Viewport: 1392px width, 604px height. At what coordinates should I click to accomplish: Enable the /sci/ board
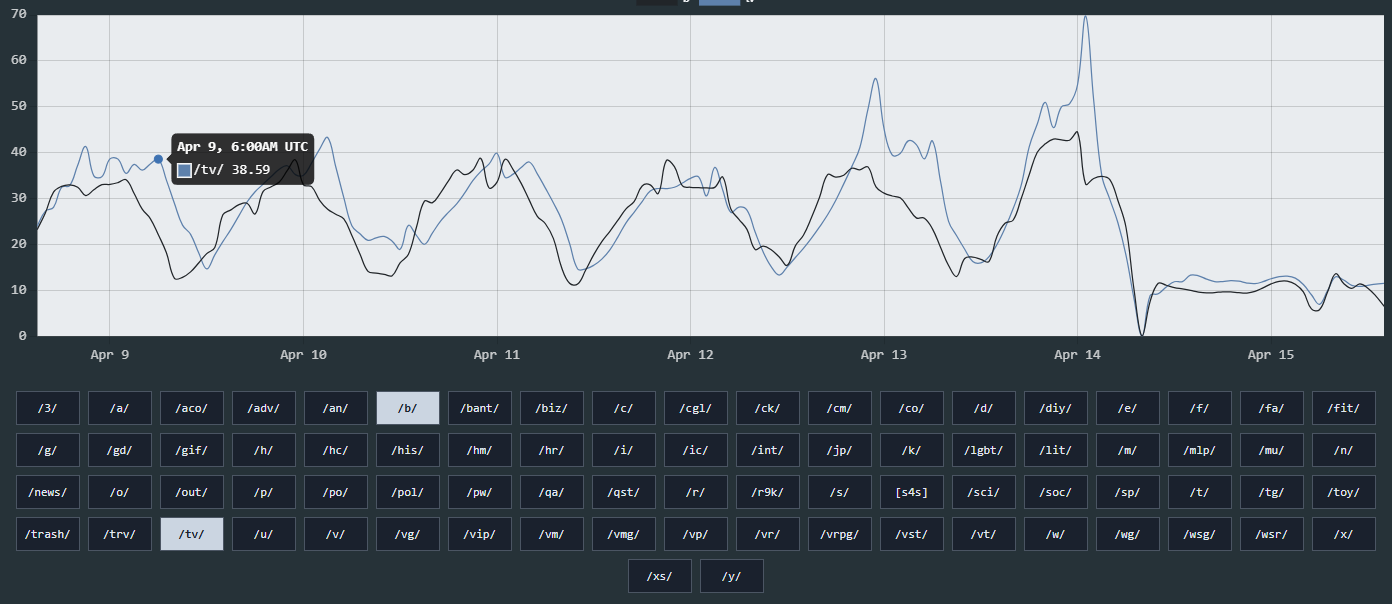coord(984,492)
